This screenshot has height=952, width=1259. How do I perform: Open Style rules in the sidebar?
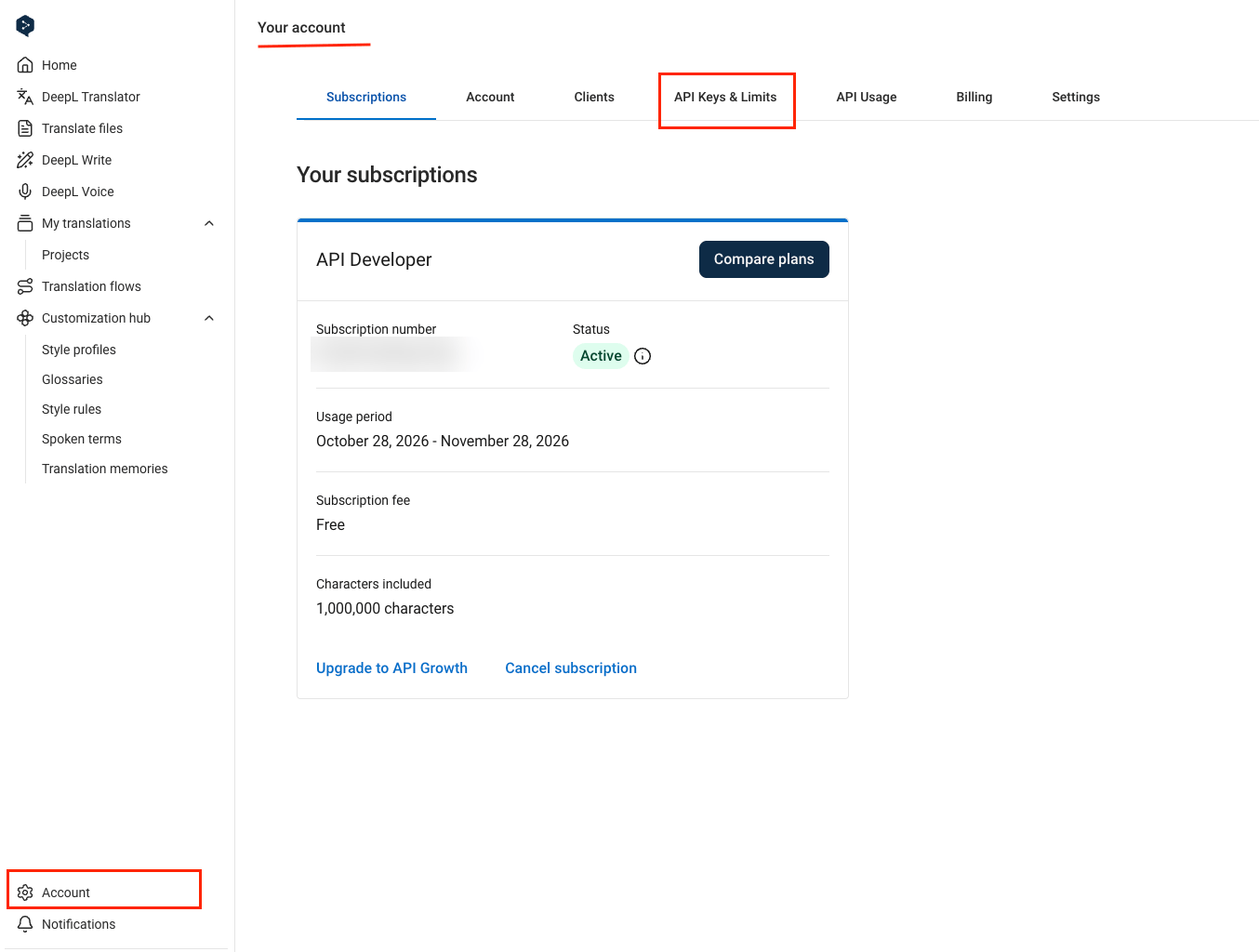tap(72, 409)
